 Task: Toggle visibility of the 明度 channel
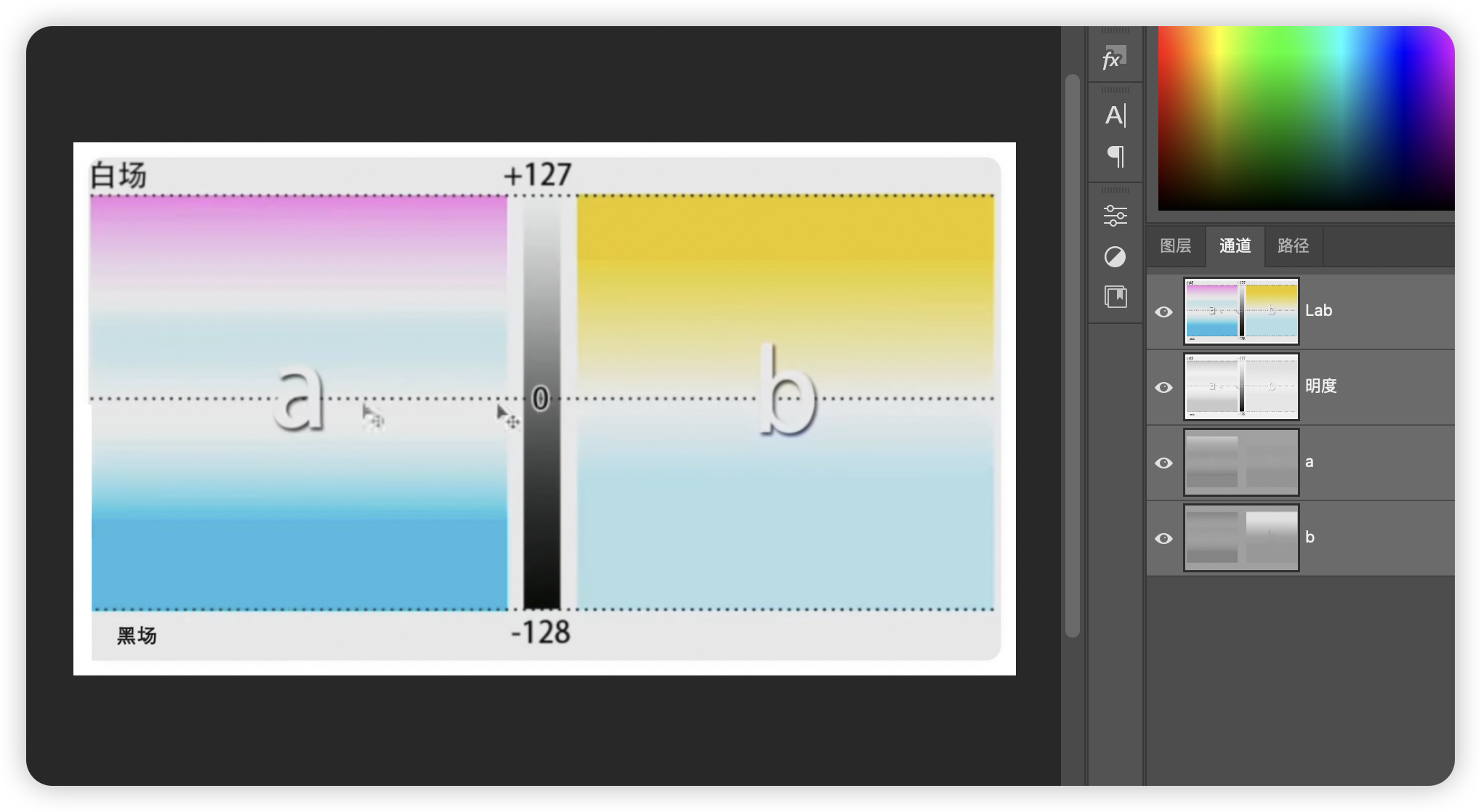[1163, 387]
